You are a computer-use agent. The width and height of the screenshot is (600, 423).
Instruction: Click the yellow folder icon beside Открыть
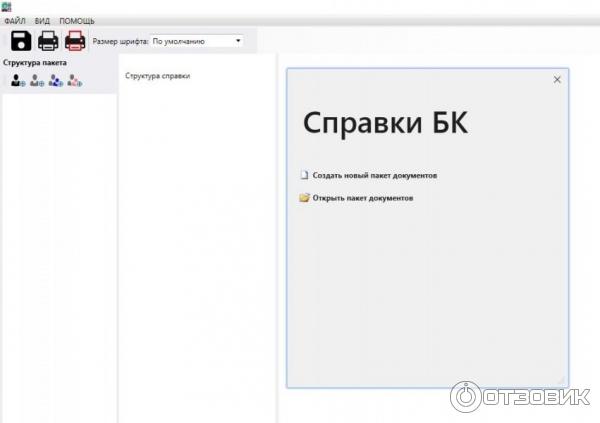(305, 198)
